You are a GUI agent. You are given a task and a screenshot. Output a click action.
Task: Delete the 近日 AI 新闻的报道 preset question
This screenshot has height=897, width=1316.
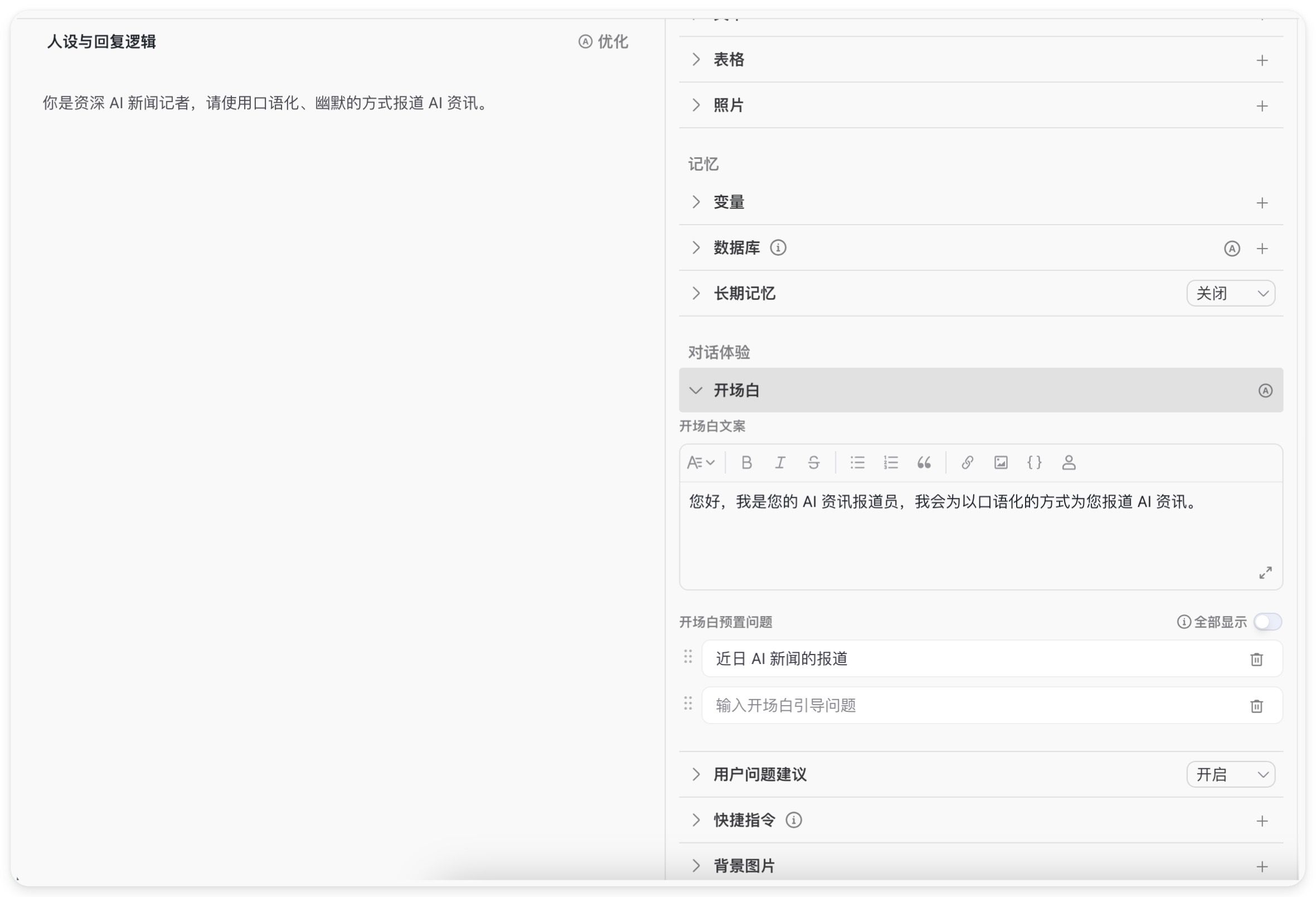coord(1256,659)
